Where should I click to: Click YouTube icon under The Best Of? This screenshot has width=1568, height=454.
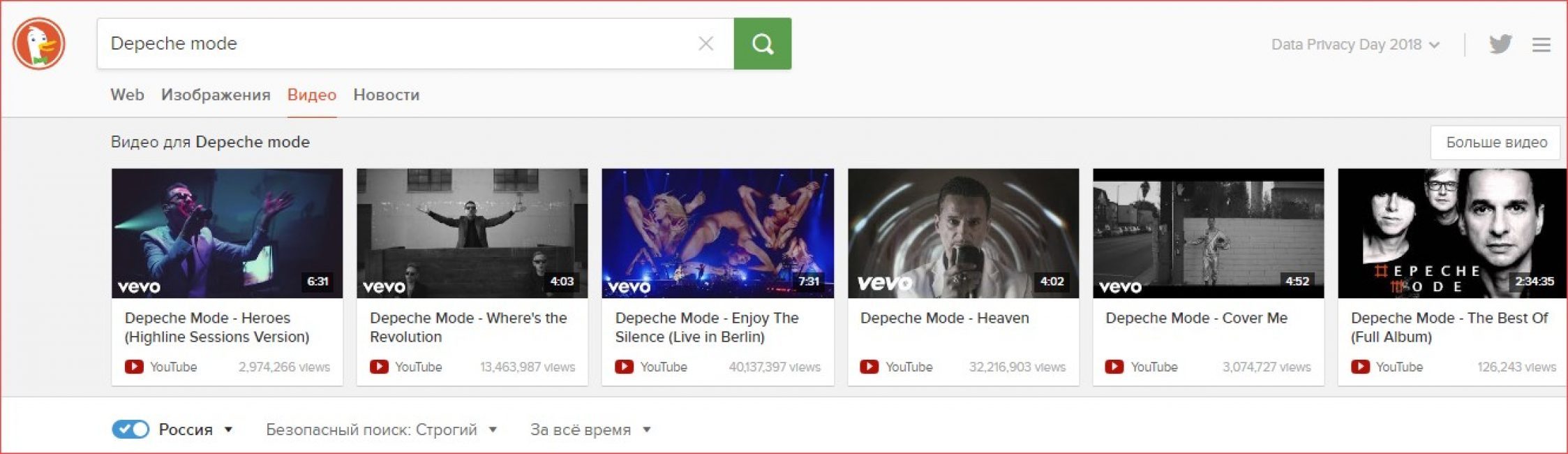(x=1360, y=367)
